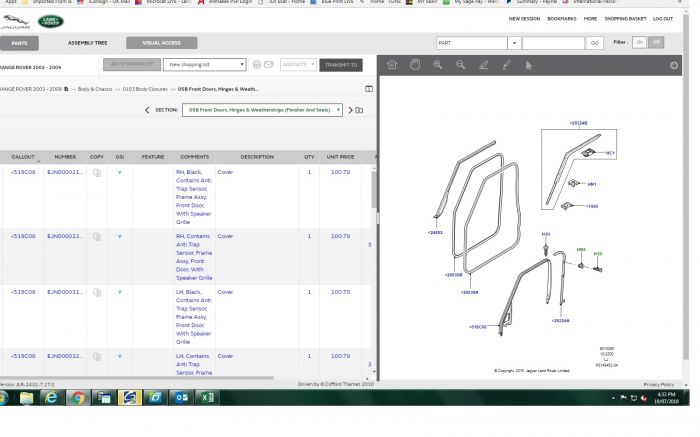The height and width of the screenshot is (437, 700).
Task: Copy part number EJN000022
Action: 97,237
